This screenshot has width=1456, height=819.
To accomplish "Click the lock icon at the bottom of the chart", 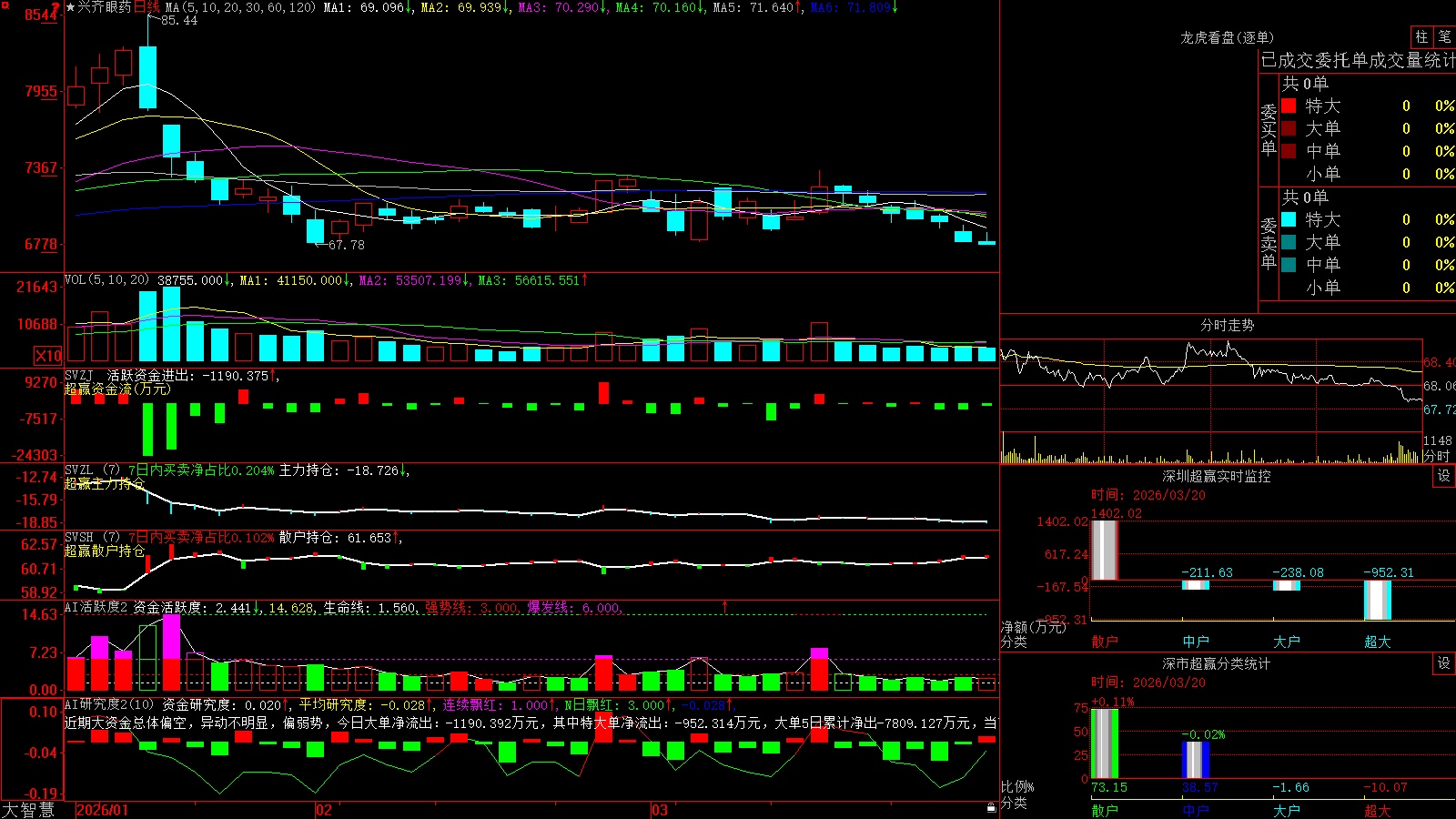I will pyautogui.click(x=991, y=807).
